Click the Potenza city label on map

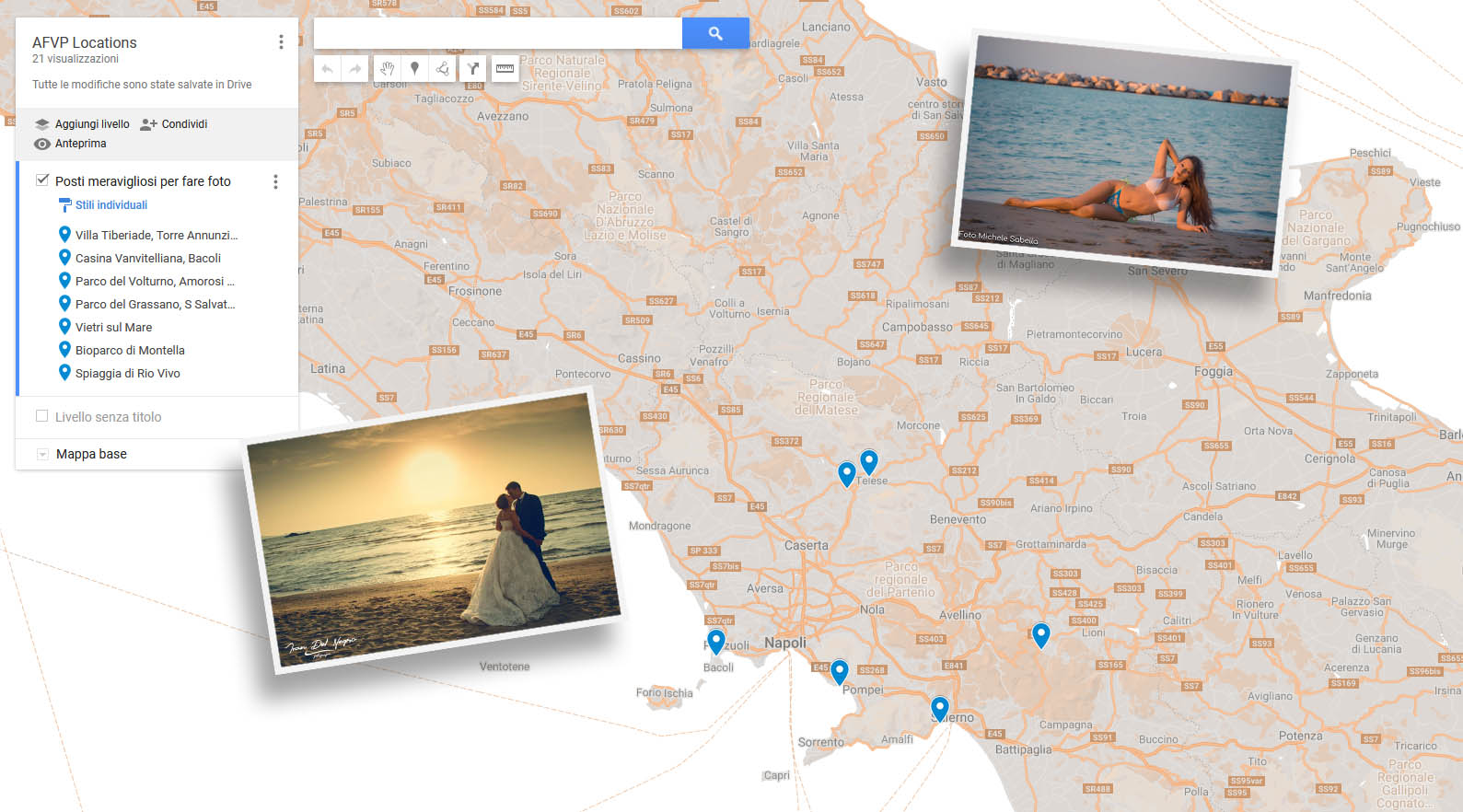[1301, 736]
